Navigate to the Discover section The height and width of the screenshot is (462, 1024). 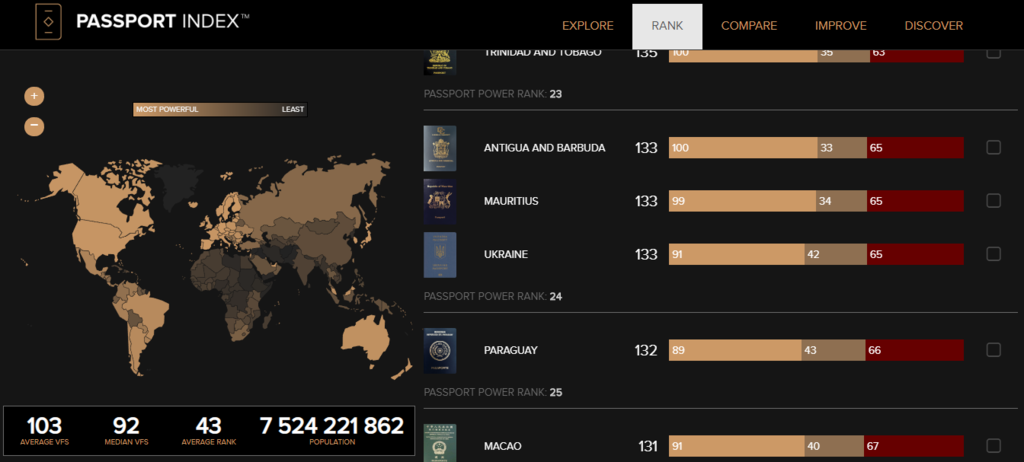click(933, 26)
